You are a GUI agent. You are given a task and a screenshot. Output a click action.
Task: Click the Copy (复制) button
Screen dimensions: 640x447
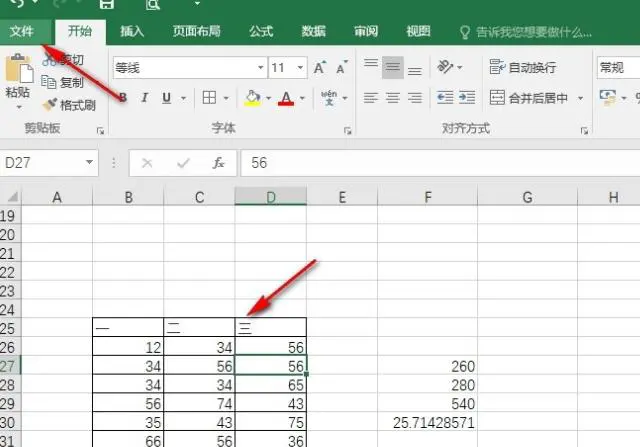(x=62, y=82)
